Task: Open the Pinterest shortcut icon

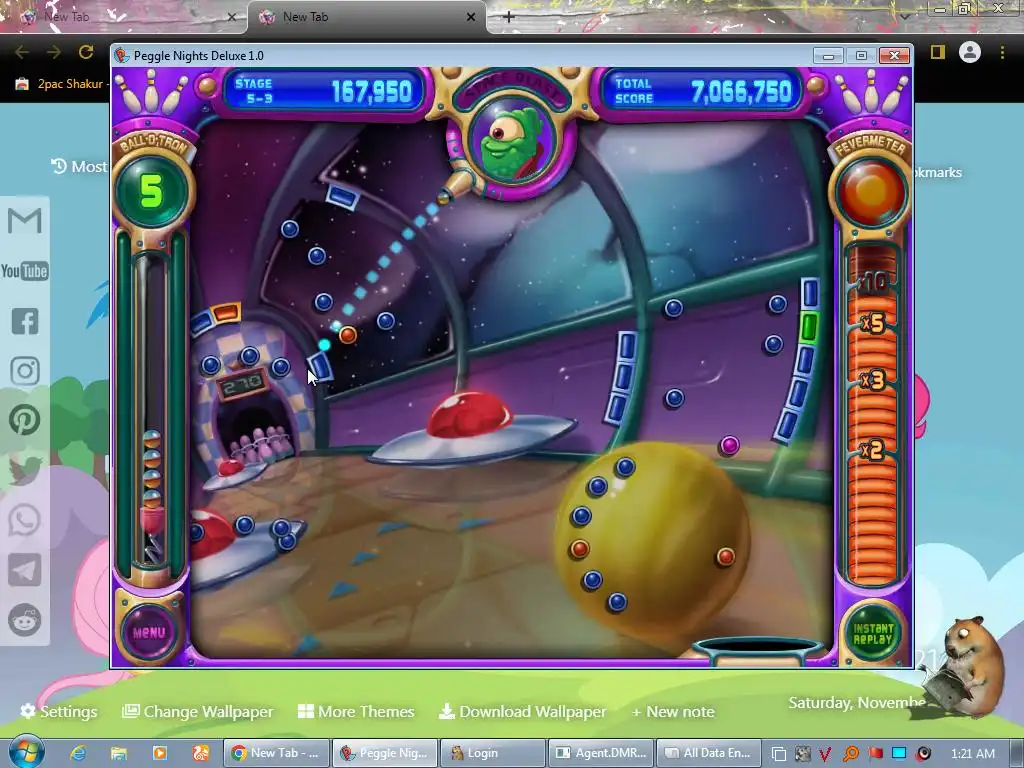Action: pos(25,420)
